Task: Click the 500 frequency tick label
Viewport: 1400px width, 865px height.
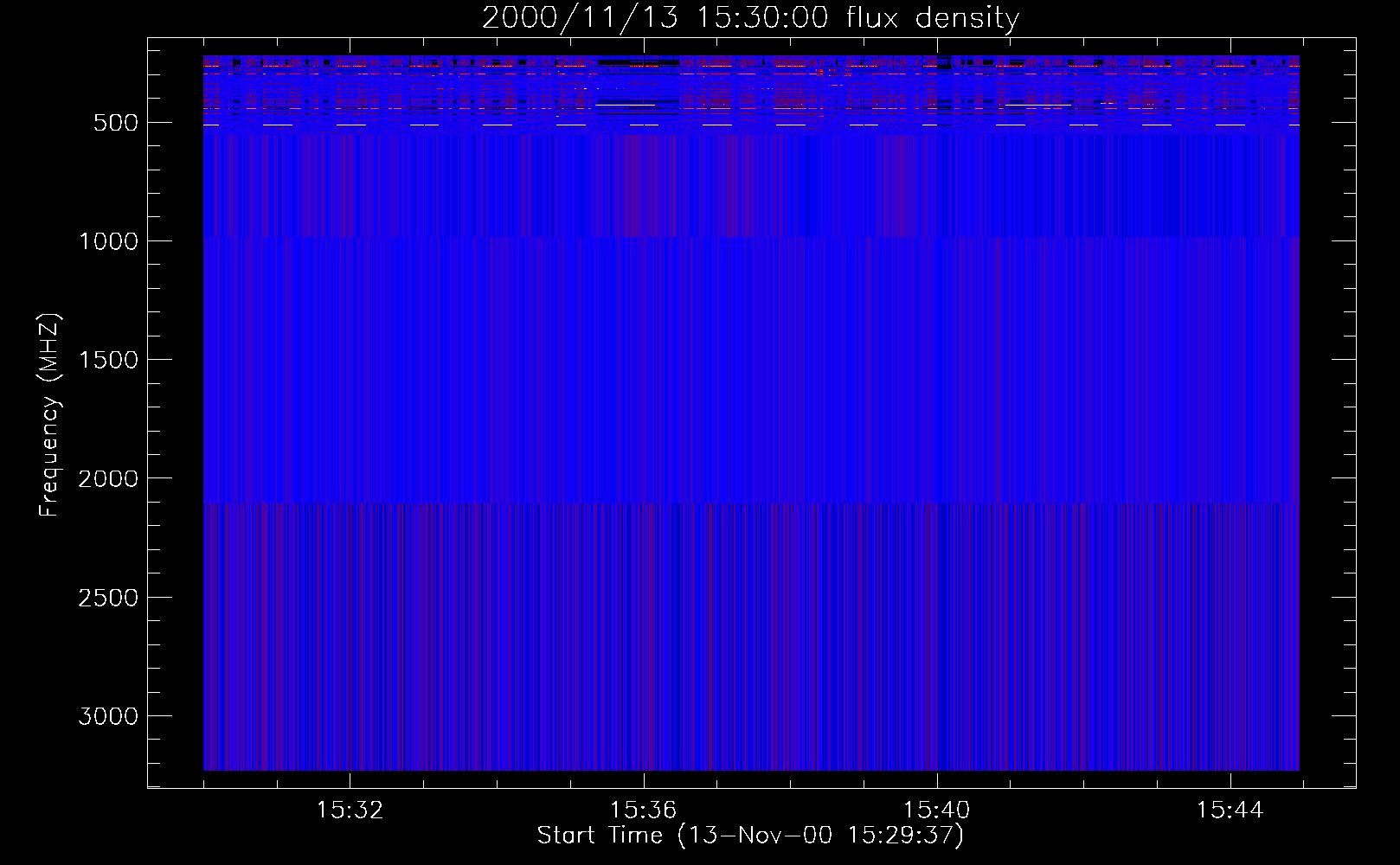Action: (x=115, y=123)
